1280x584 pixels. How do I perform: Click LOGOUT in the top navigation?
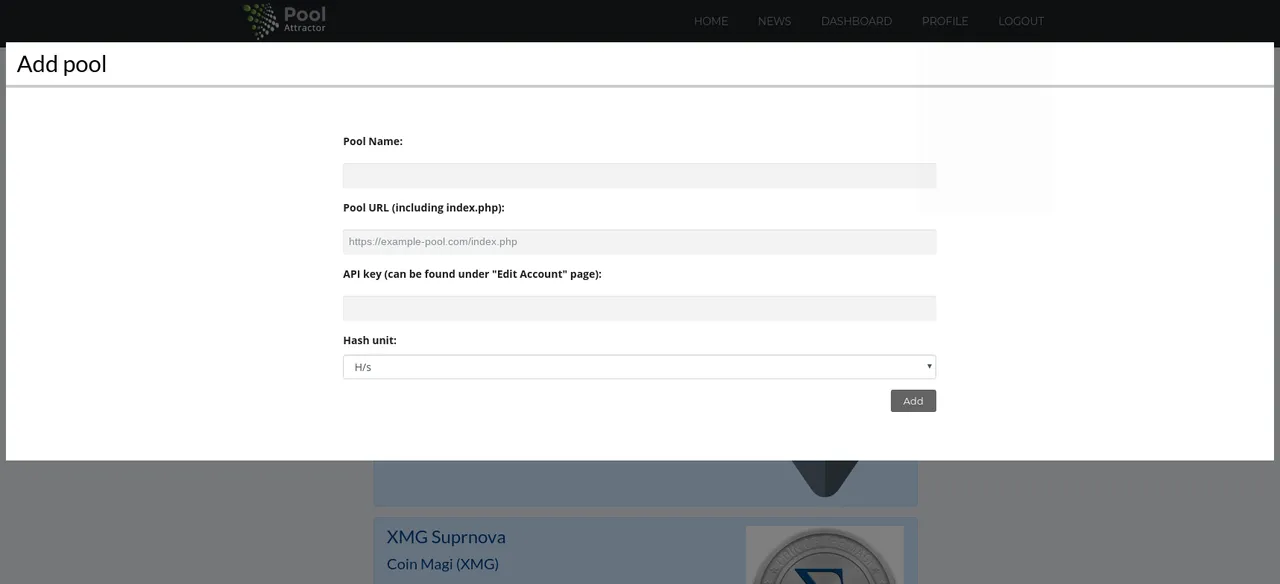pos(1021,21)
